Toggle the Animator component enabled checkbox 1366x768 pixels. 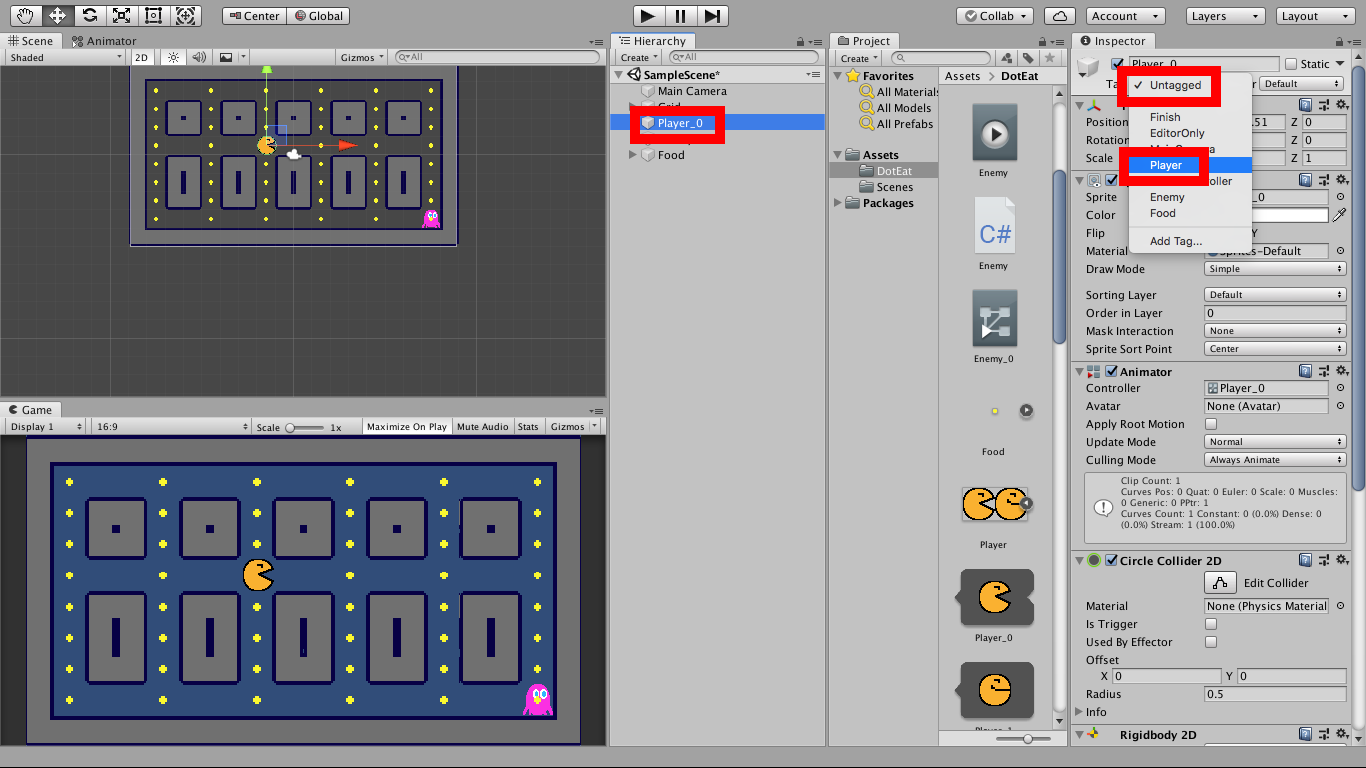[x=1111, y=372]
